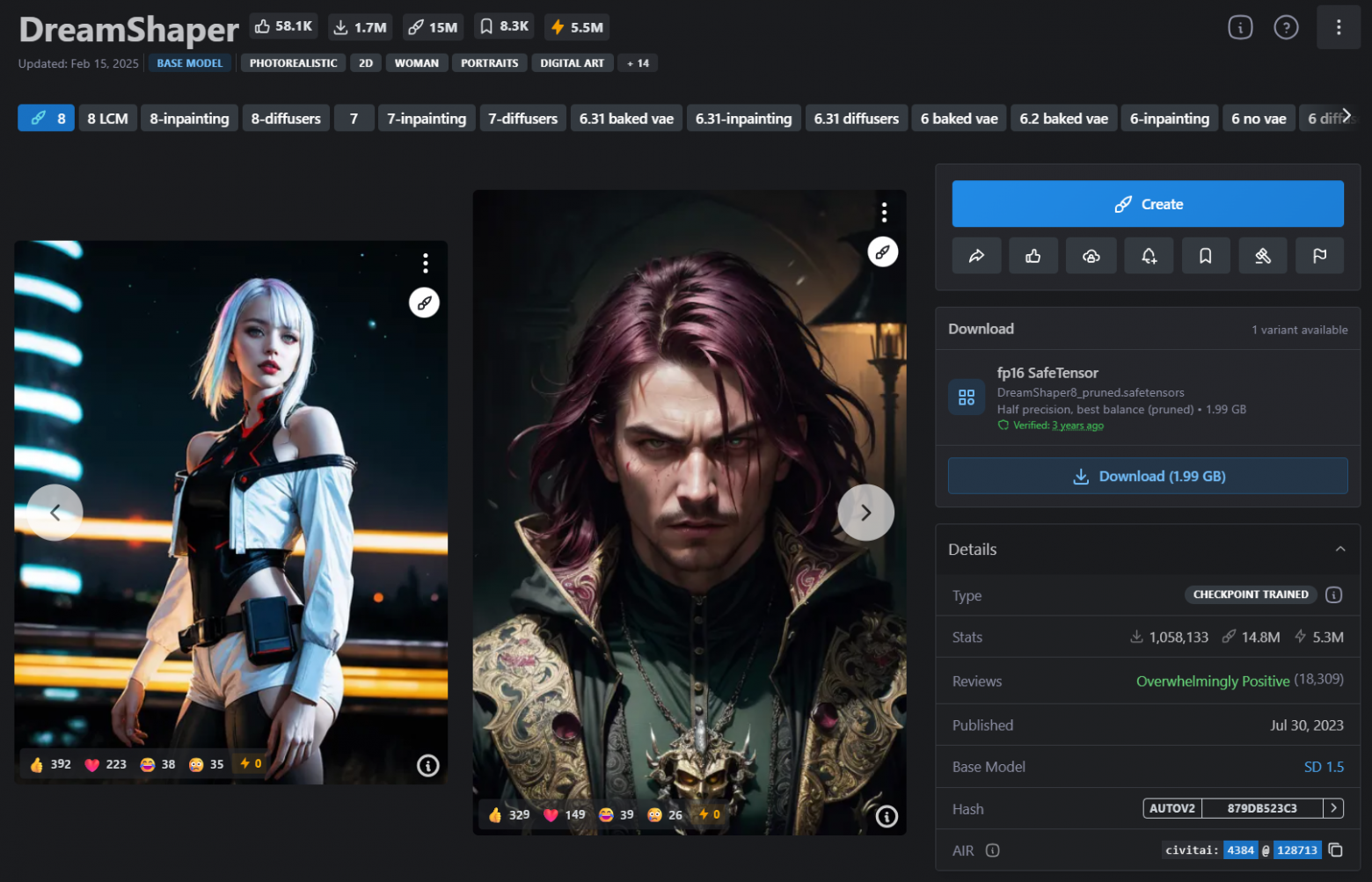Click the AUTOV2 hash value 879DB523C3
The width and height of the screenshot is (1372, 882).
coord(1262,808)
